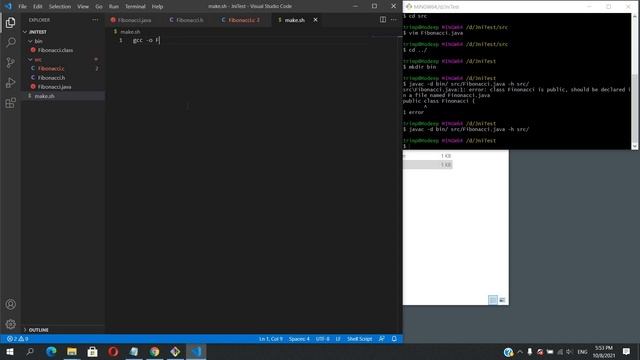Switch to the Fibonacci.java tab
The height and width of the screenshot is (360, 640).
(134, 20)
